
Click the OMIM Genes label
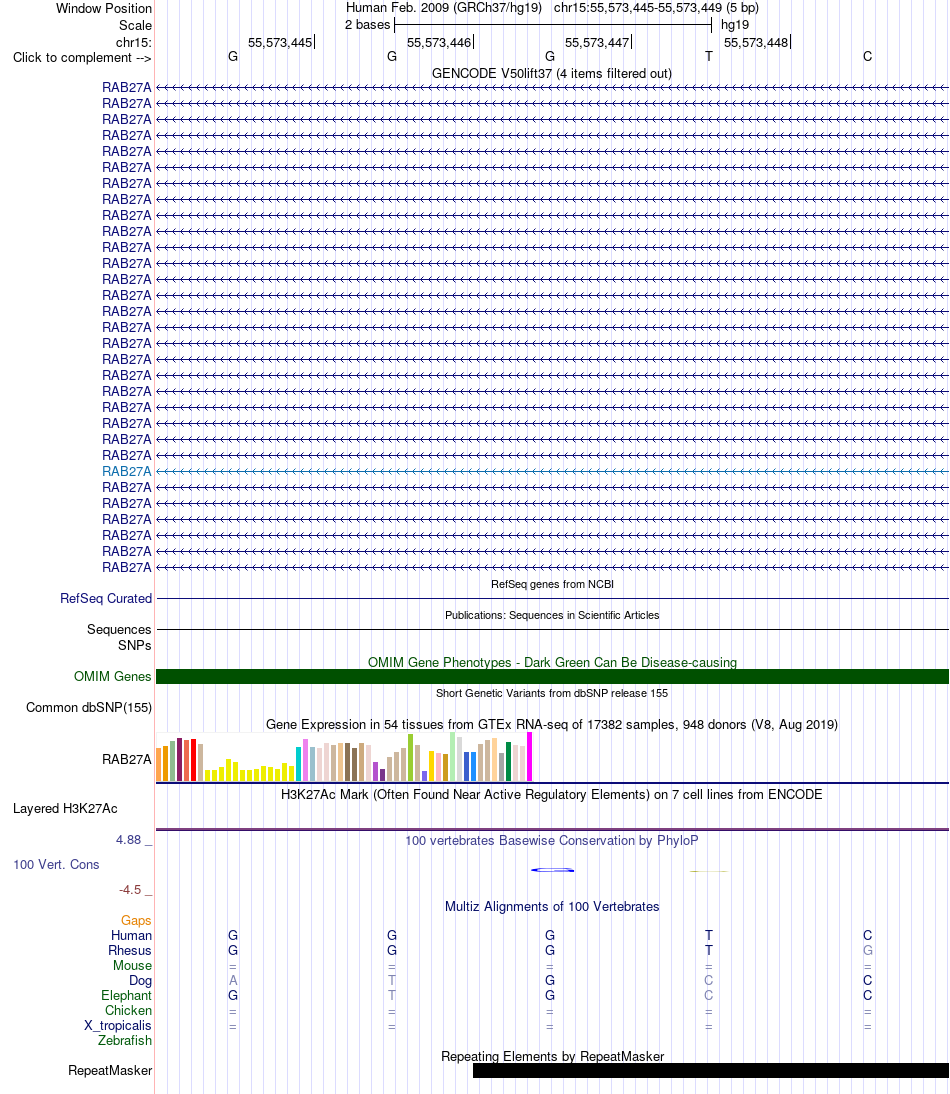[x=112, y=676]
